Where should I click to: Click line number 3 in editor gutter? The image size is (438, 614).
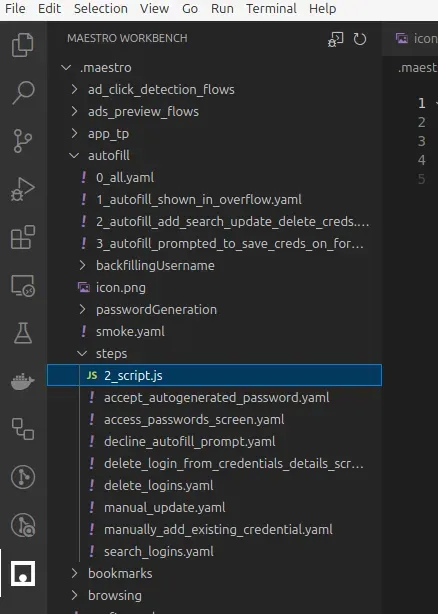[422, 141]
